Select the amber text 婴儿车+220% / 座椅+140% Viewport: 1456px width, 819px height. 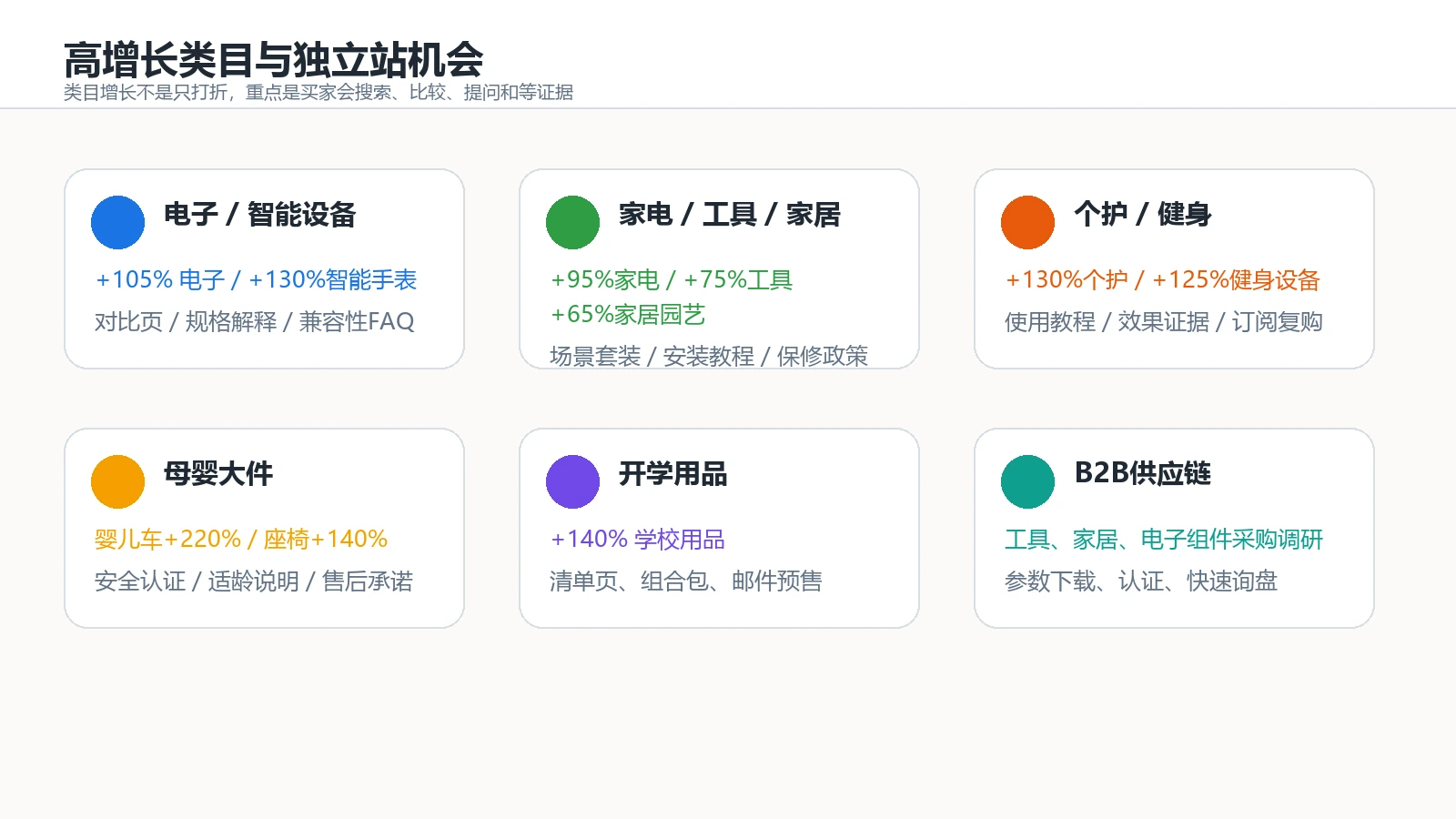pos(241,539)
